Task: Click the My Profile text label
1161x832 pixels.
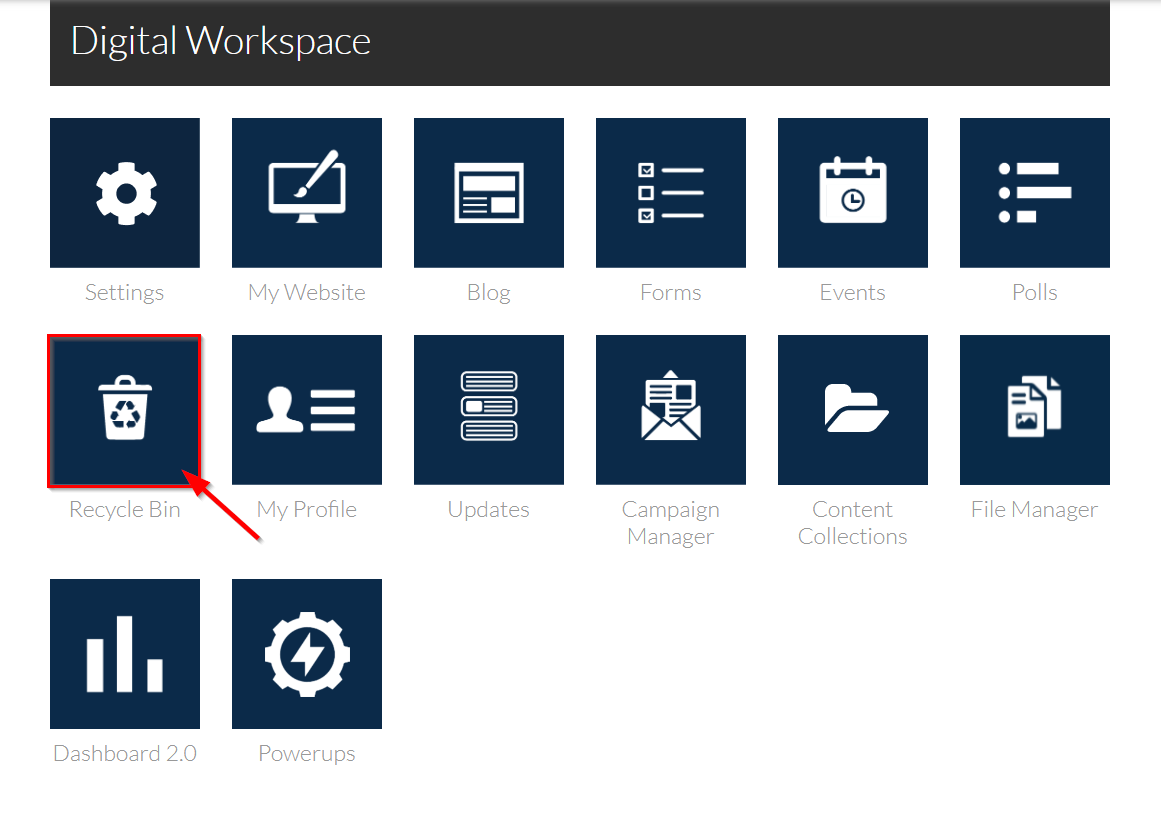Action: pyautogui.click(x=307, y=509)
